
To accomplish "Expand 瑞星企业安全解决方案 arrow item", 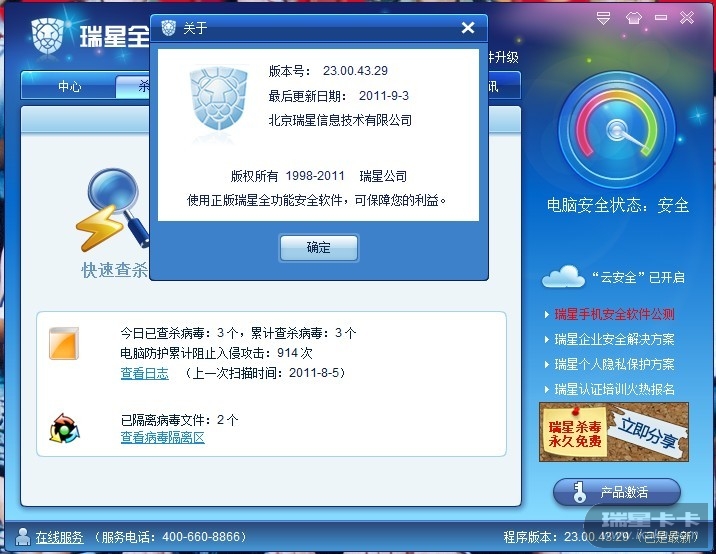I will [x=610, y=339].
